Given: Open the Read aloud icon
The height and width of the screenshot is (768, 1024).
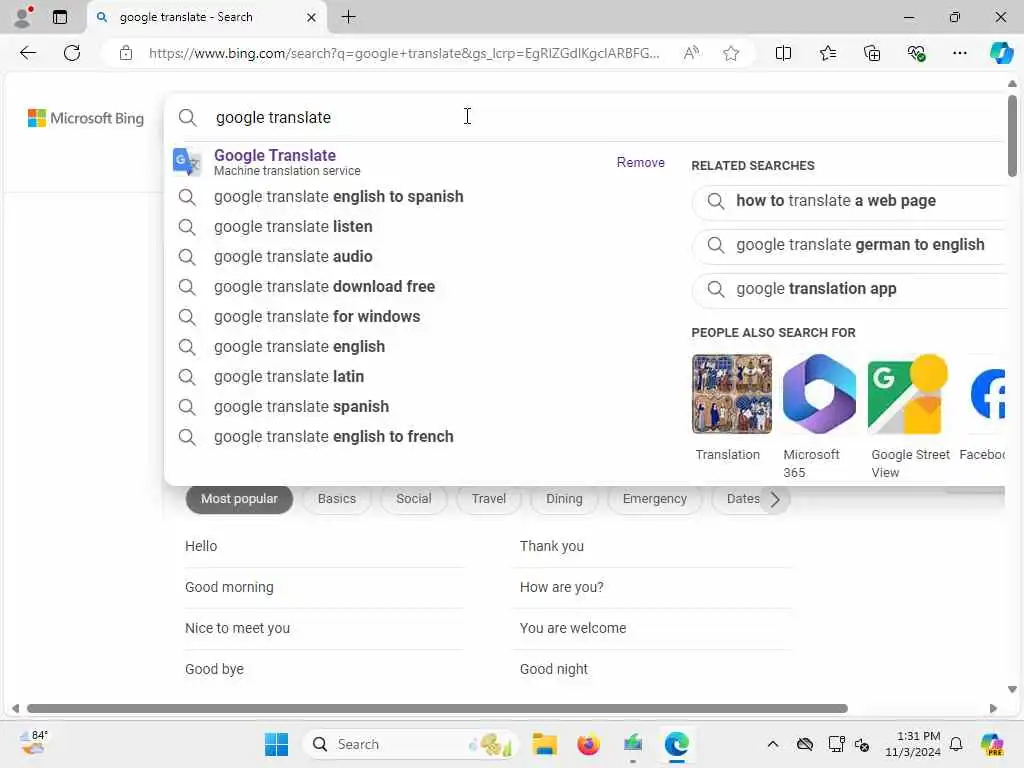Looking at the screenshot, I should click(691, 53).
